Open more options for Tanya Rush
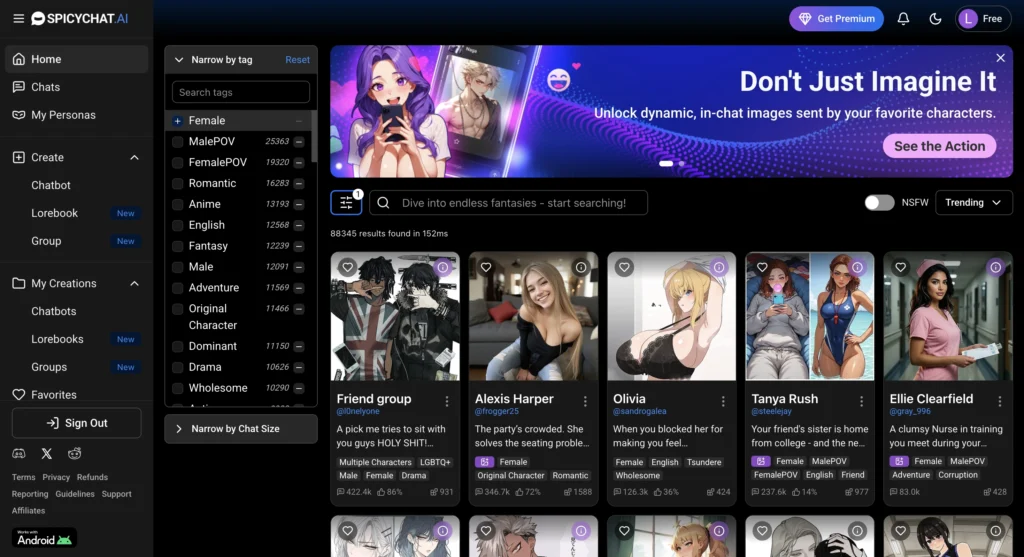1024x557 pixels. (861, 402)
